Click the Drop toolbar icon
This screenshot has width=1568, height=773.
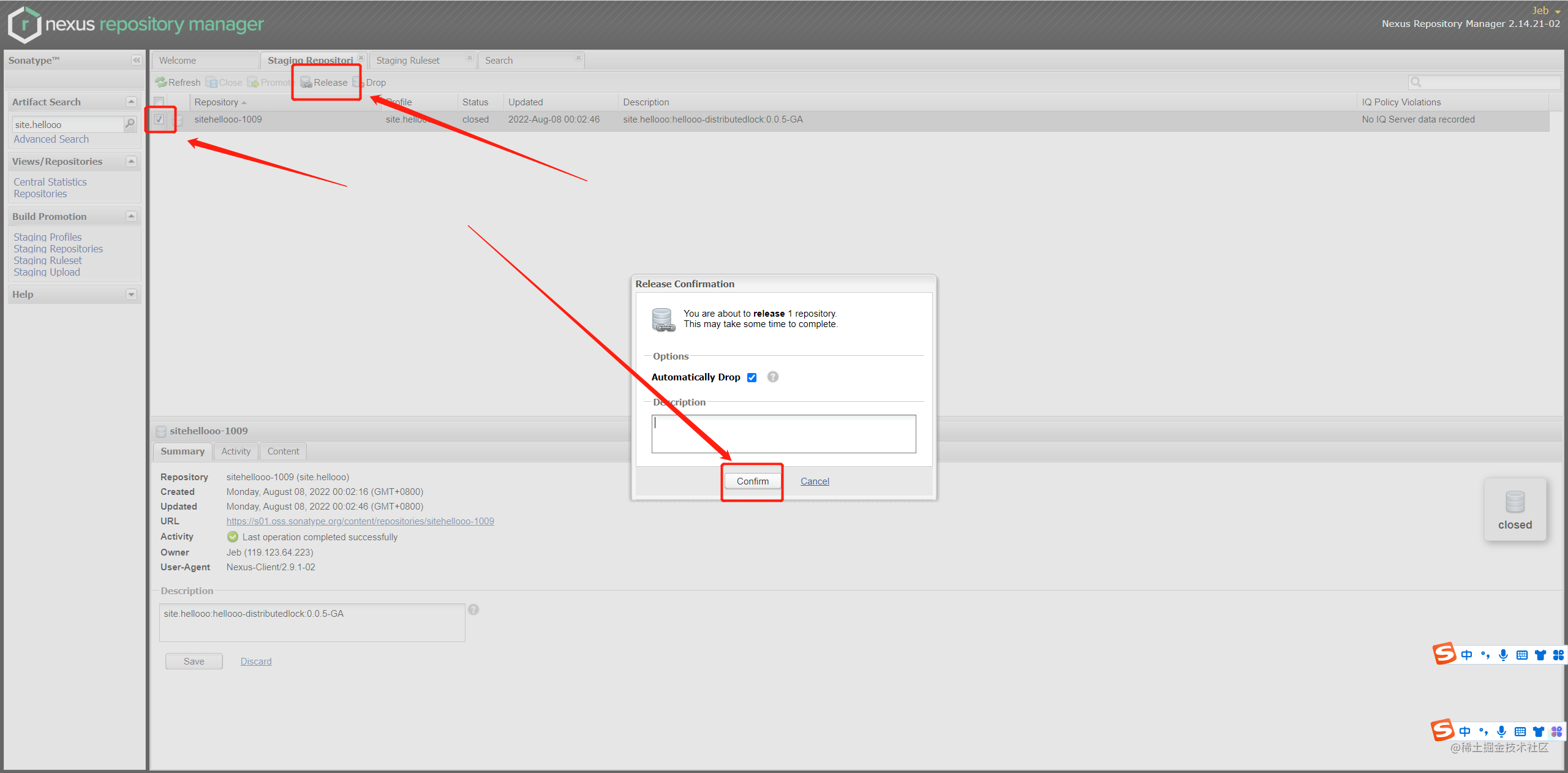[358, 82]
